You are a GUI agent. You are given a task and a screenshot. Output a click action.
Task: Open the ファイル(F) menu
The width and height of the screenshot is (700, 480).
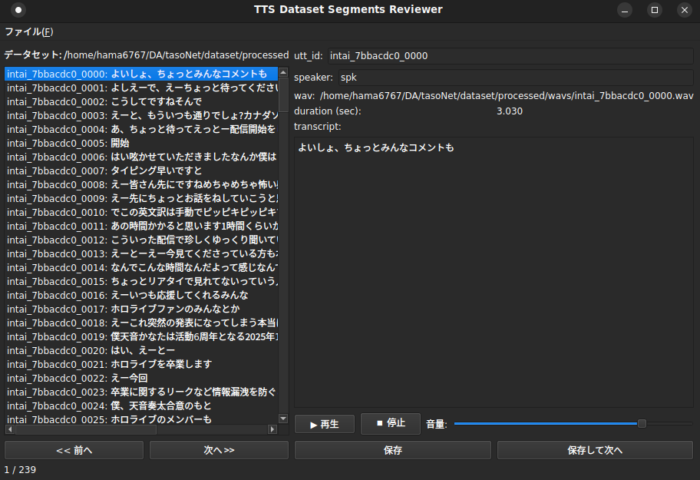coord(29,32)
